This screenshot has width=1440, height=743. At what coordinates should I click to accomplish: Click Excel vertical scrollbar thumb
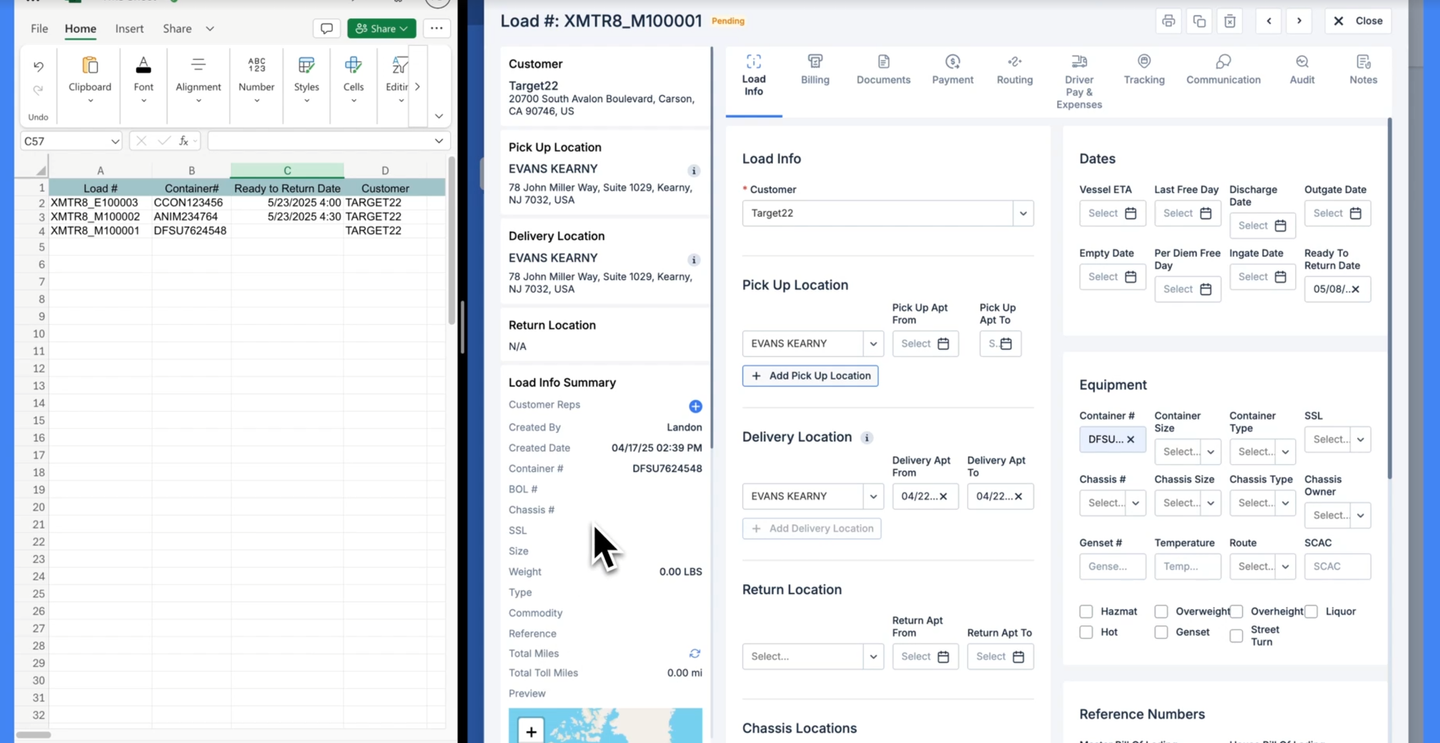point(451,240)
